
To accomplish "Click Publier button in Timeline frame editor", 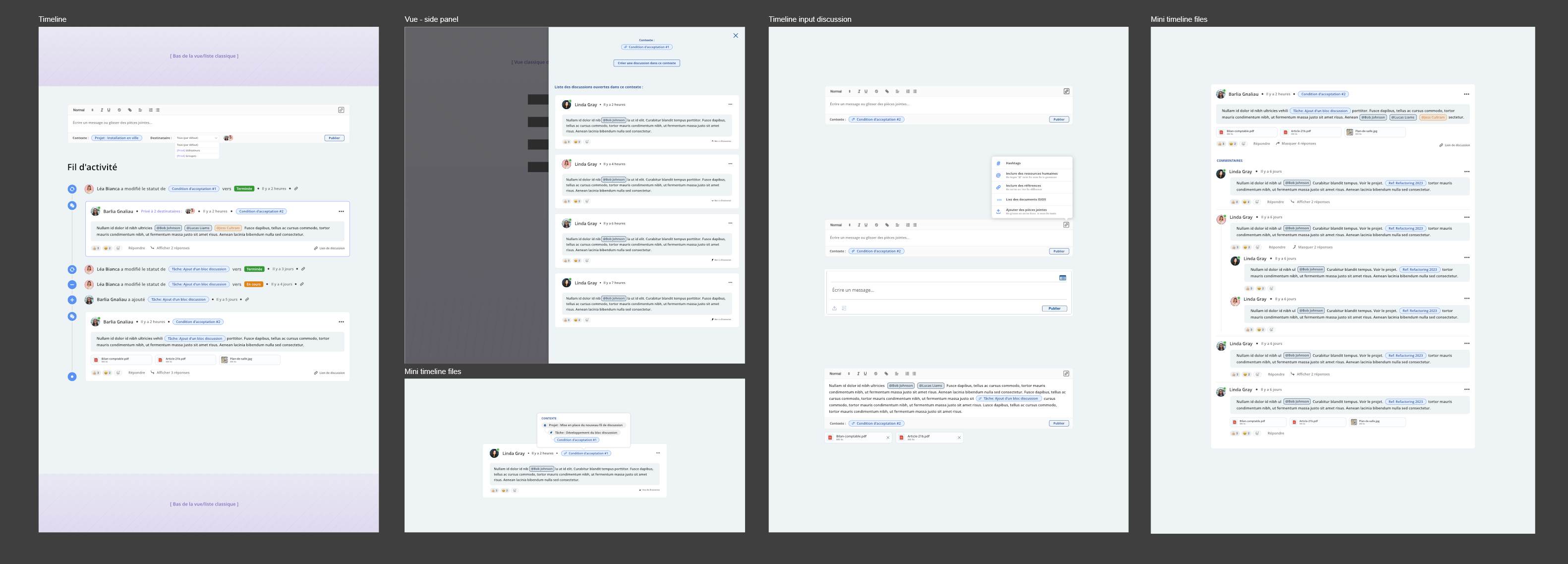I will [334, 137].
